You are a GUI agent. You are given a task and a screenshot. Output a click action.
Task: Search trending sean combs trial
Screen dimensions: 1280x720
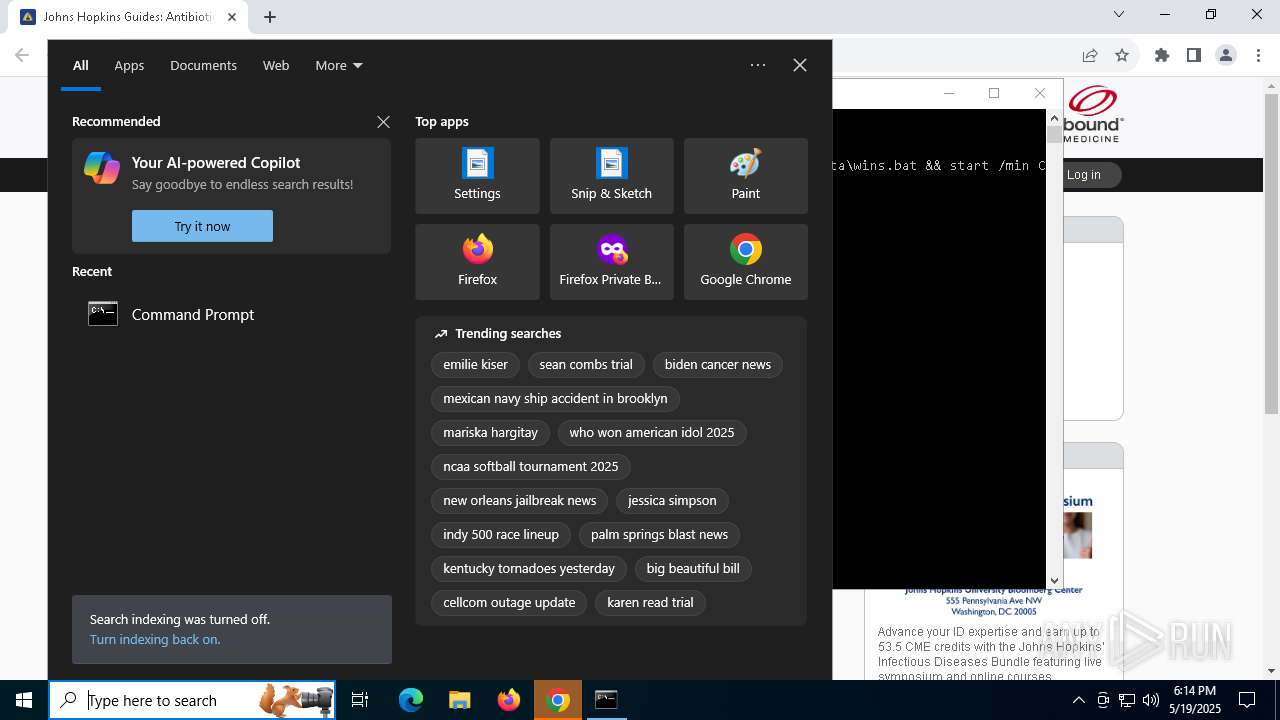click(x=586, y=365)
